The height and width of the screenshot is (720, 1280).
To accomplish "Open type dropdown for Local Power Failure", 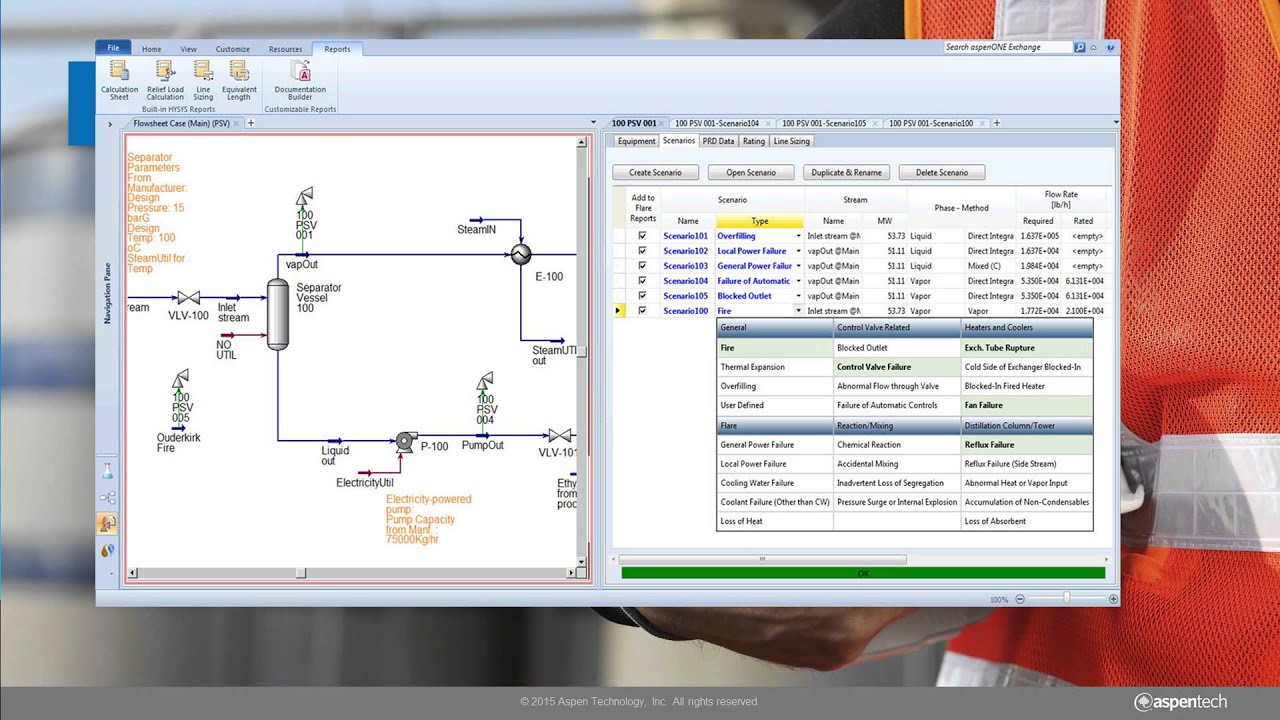I will click(798, 251).
